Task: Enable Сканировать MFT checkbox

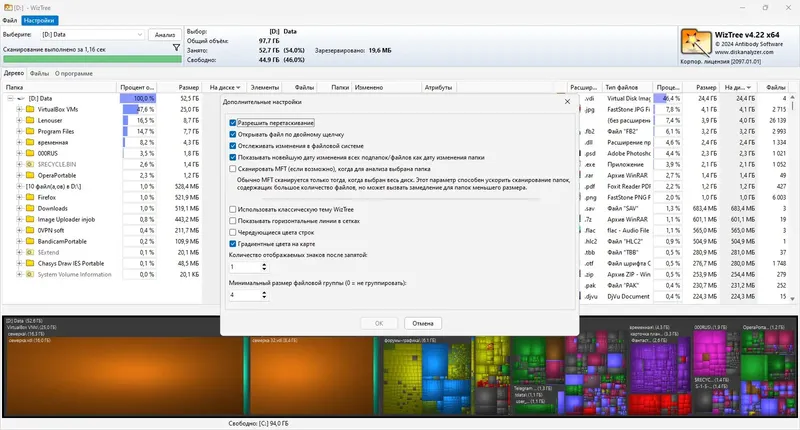Action: coord(233,168)
